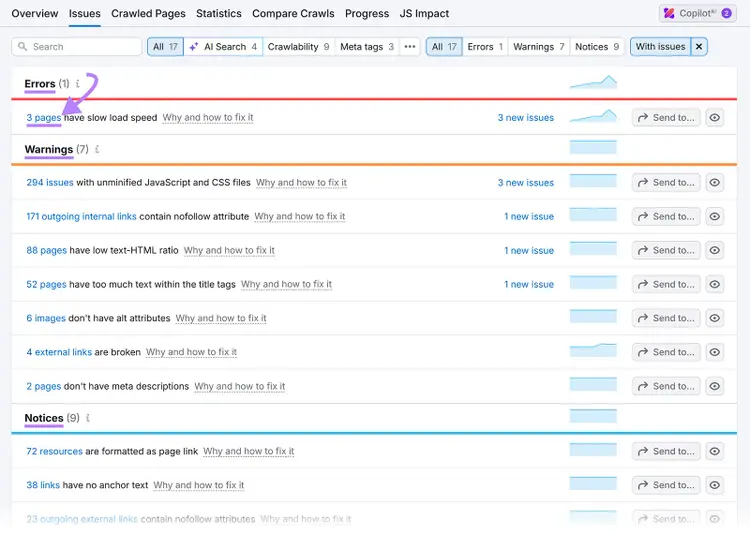The image size is (750, 534).
Task: Click the Search input field
Action: 77,46
